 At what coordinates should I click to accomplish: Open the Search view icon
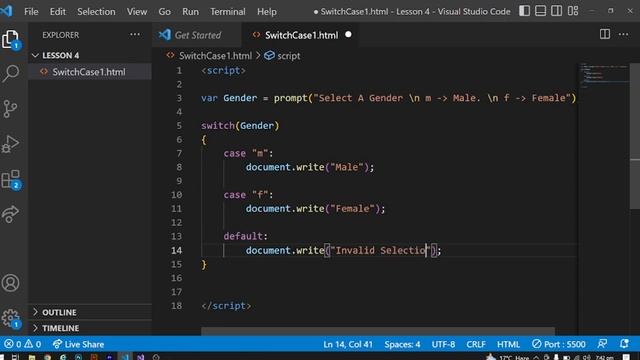click(x=11, y=73)
